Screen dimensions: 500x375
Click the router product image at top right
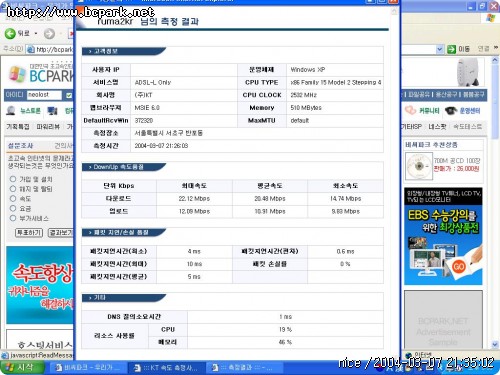[x=468, y=72]
